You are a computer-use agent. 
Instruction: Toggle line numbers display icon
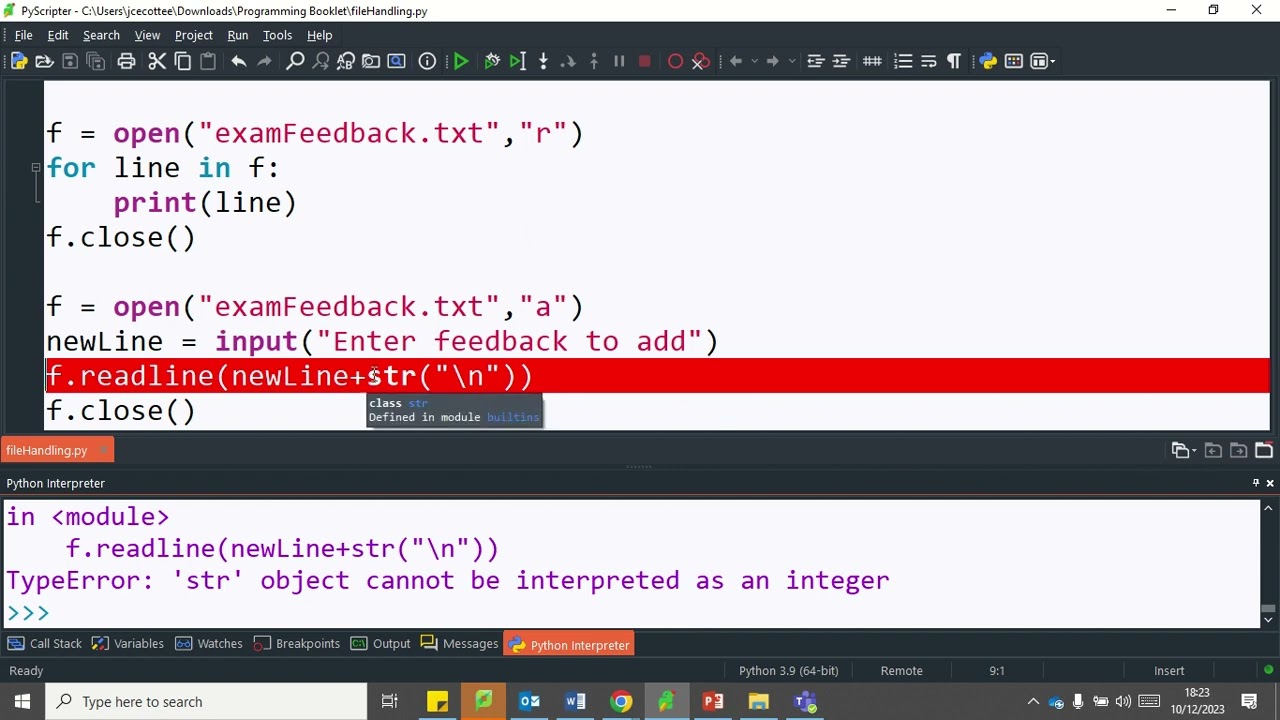(x=903, y=61)
